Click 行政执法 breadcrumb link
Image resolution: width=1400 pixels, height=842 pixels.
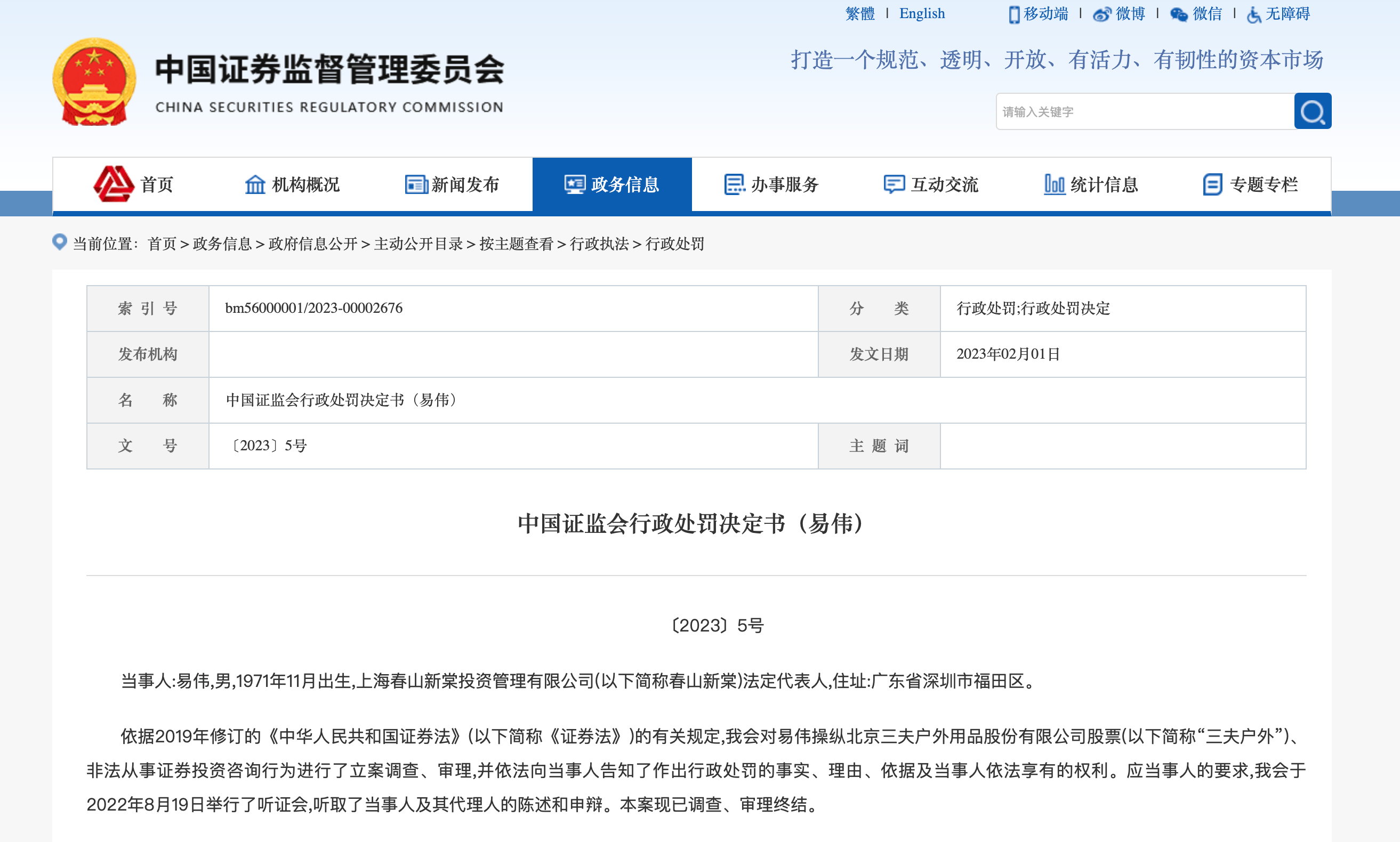pyautogui.click(x=599, y=244)
